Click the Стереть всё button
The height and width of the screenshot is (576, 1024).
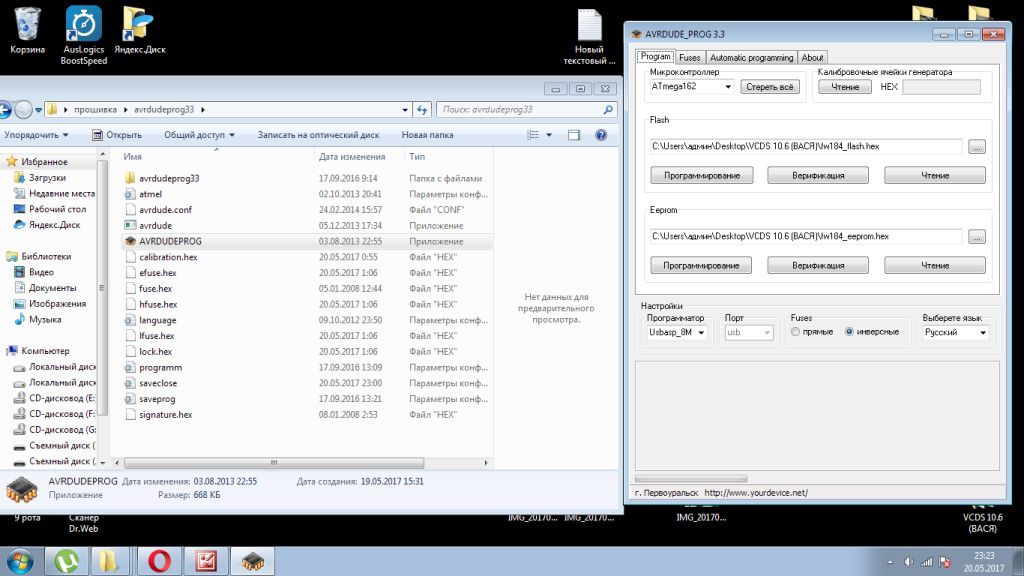[769, 87]
